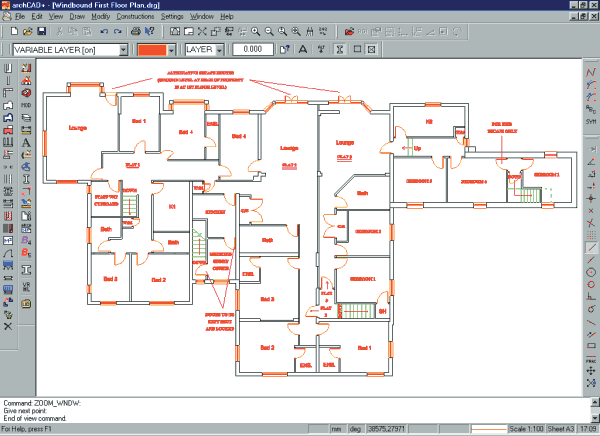
Task: Click the Open file folder icon
Action: tap(25, 32)
